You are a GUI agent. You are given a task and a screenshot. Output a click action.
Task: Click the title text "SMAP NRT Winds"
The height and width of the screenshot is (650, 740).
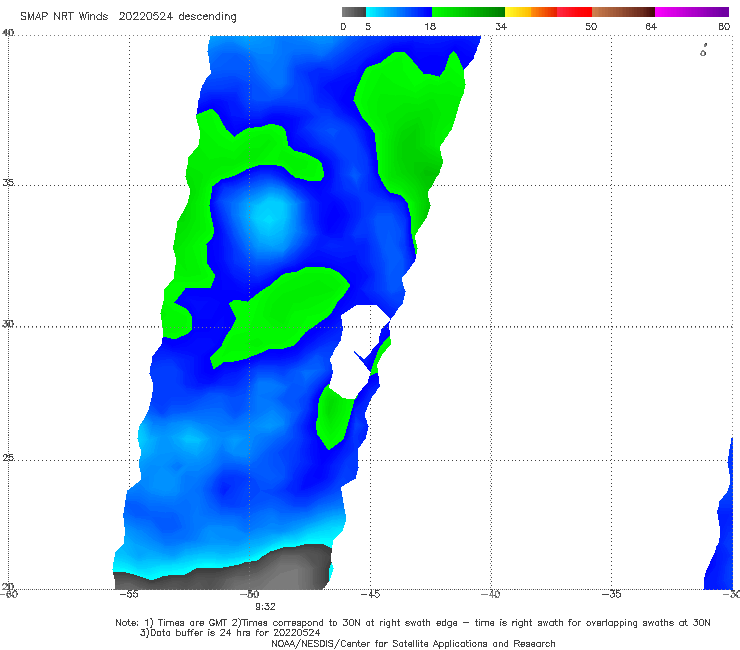pyautogui.click(x=64, y=17)
